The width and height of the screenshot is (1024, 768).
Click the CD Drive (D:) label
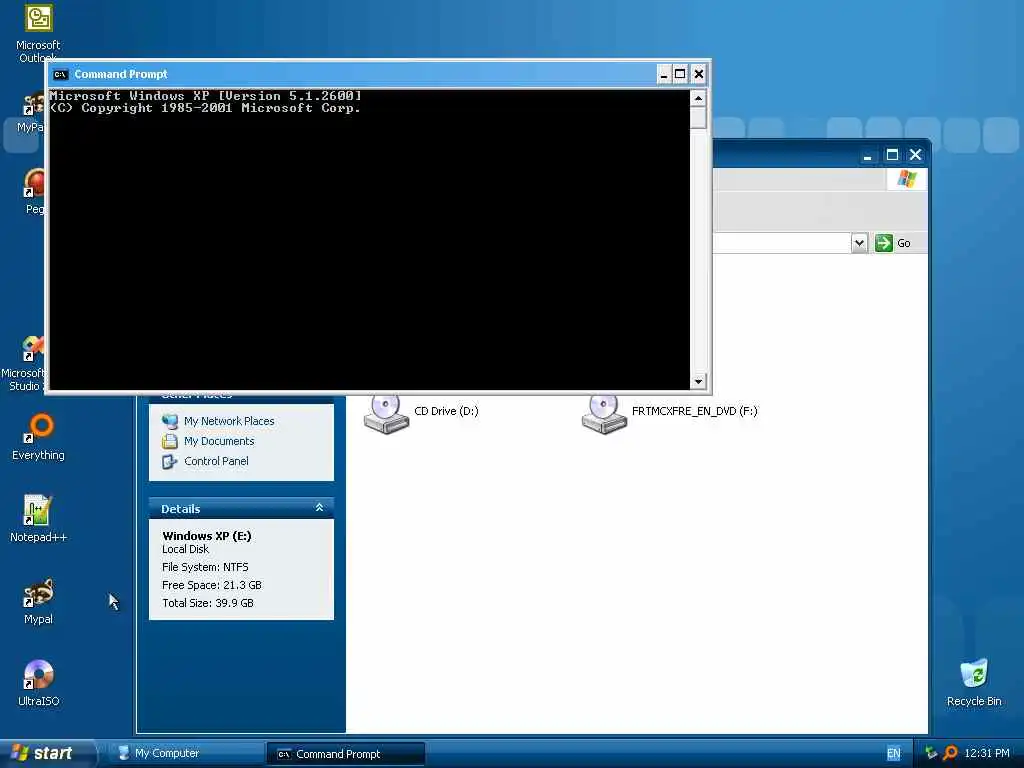[x=446, y=411]
